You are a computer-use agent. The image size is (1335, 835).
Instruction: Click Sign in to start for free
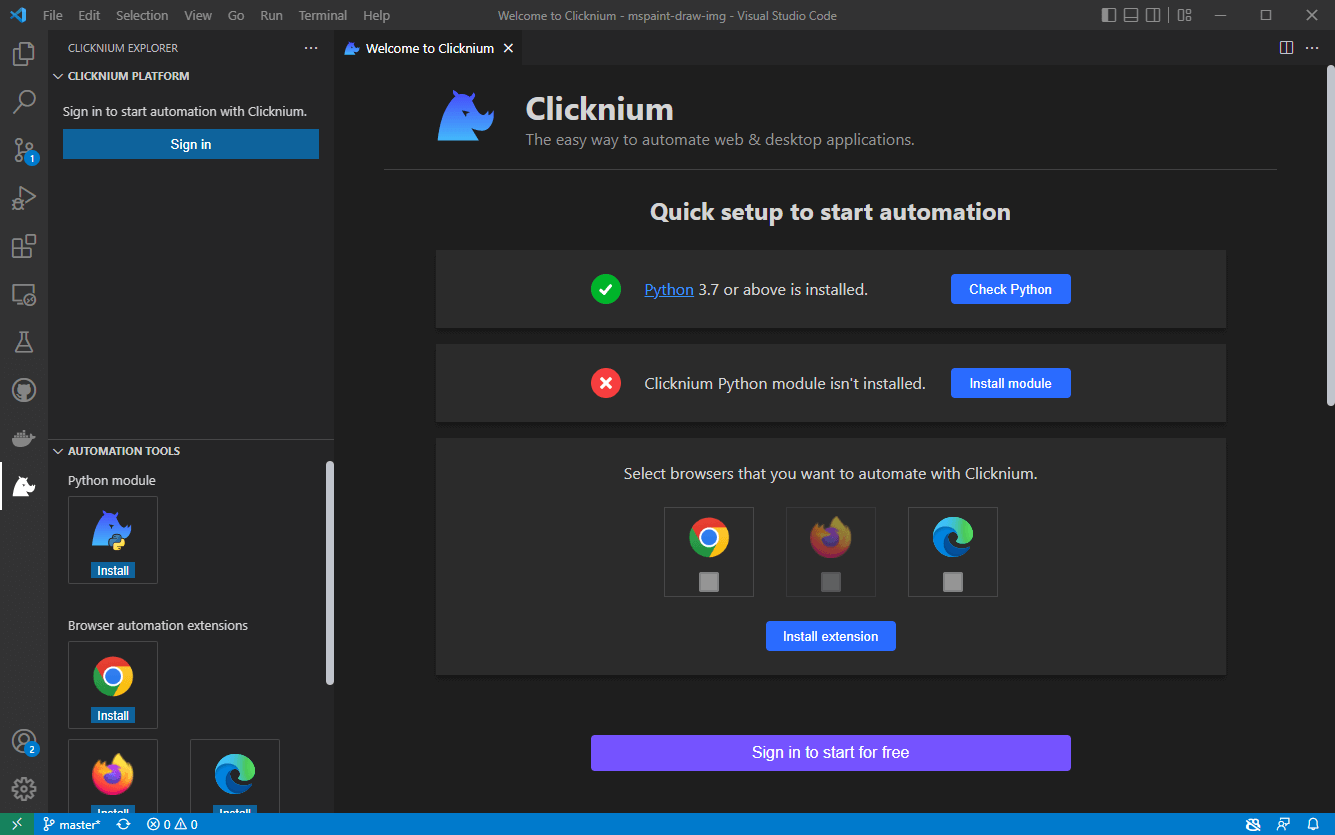tap(830, 753)
